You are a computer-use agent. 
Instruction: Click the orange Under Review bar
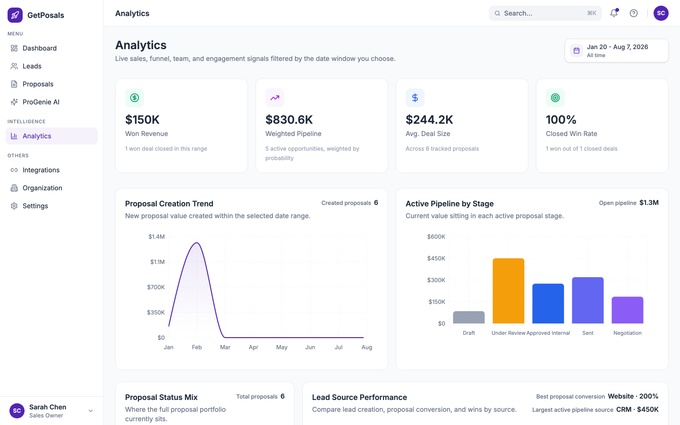508,291
